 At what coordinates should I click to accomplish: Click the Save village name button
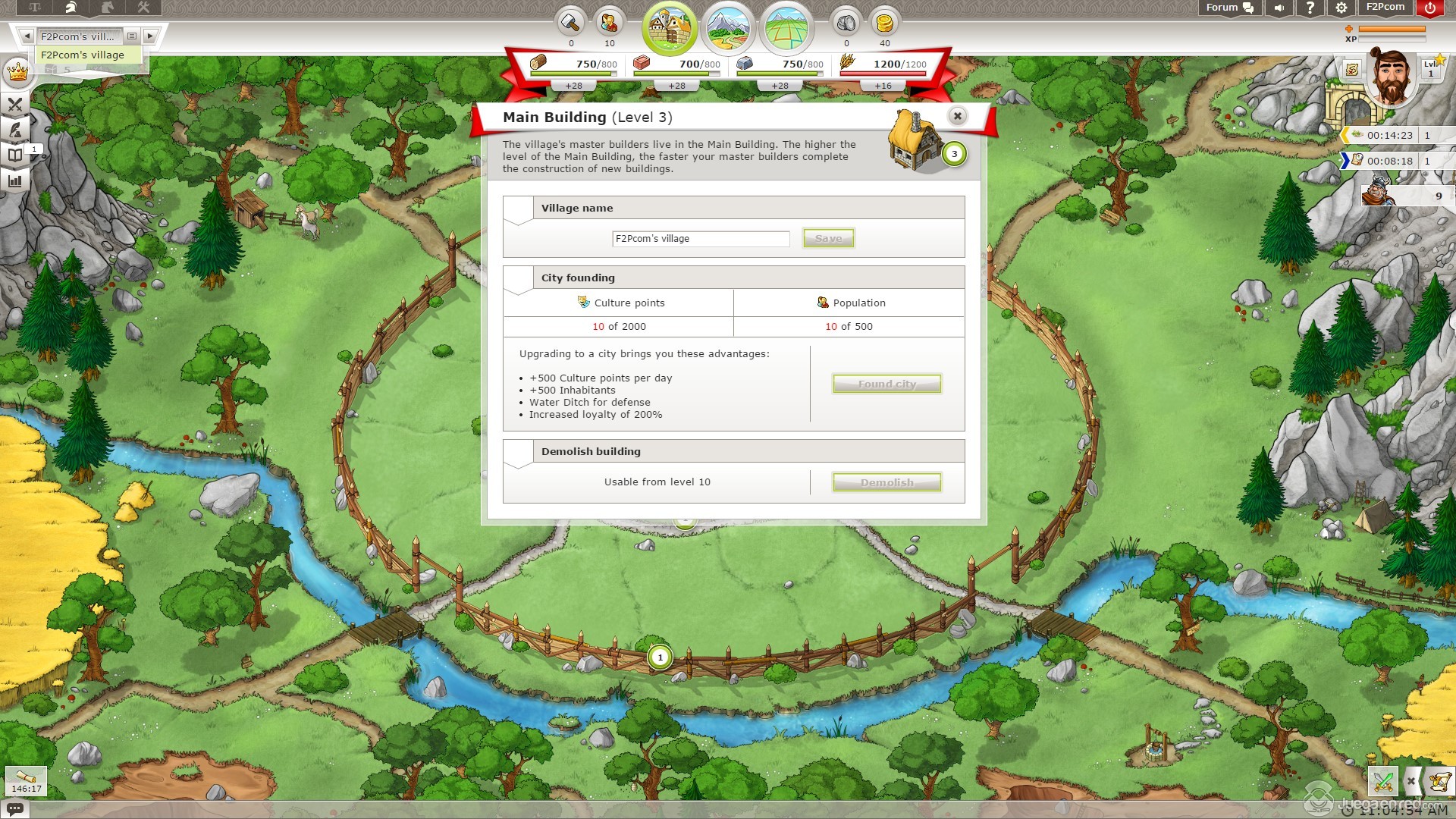point(828,238)
